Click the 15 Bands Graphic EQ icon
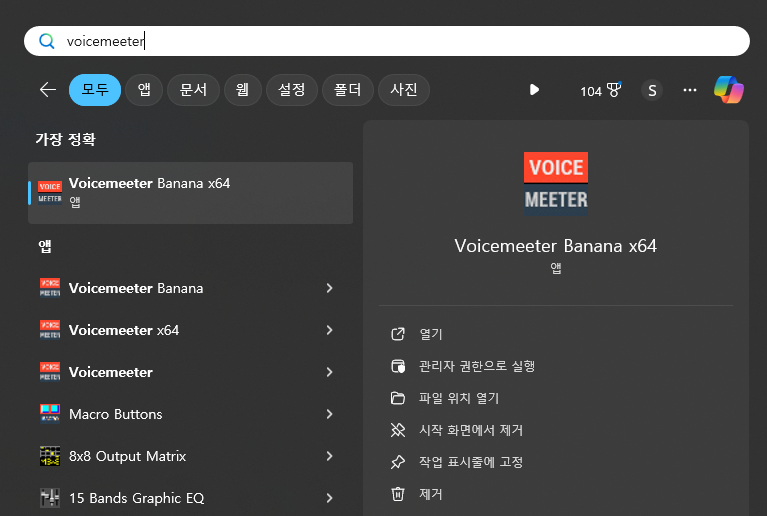Image resolution: width=767 pixels, height=516 pixels. click(50, 498)
